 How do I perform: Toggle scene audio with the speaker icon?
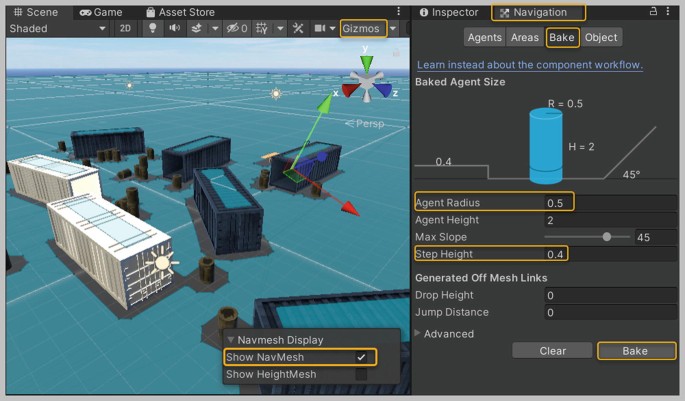click(175, 29)
